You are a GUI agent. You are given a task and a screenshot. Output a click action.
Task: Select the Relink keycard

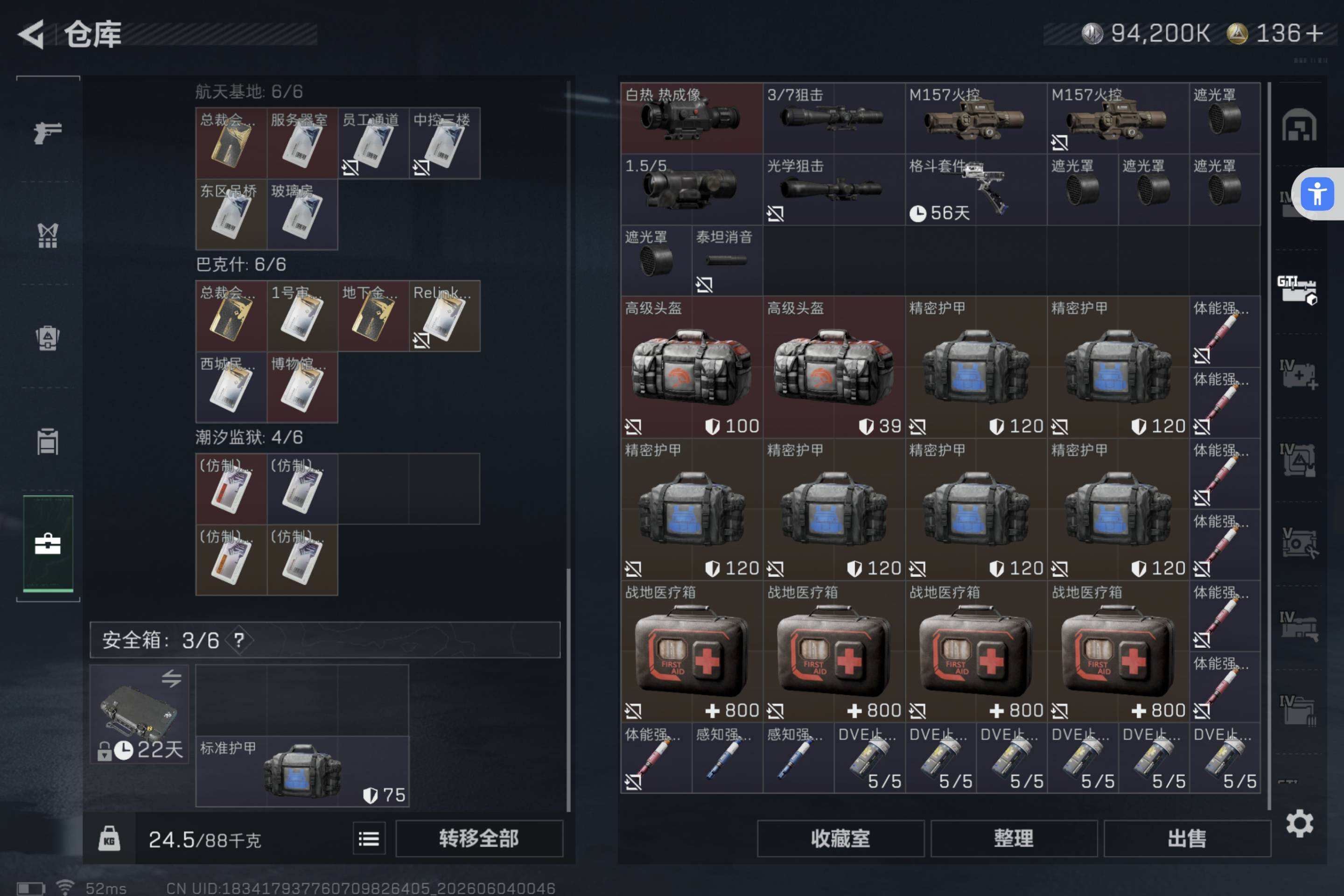click(x=444, y=316)
